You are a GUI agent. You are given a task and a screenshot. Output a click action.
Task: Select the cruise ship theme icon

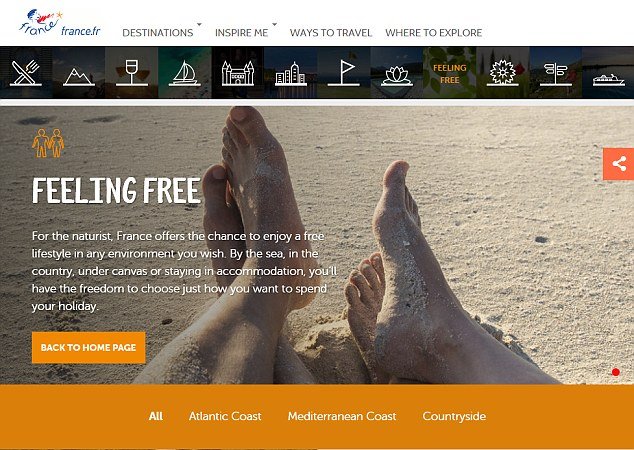pos(608,73)
